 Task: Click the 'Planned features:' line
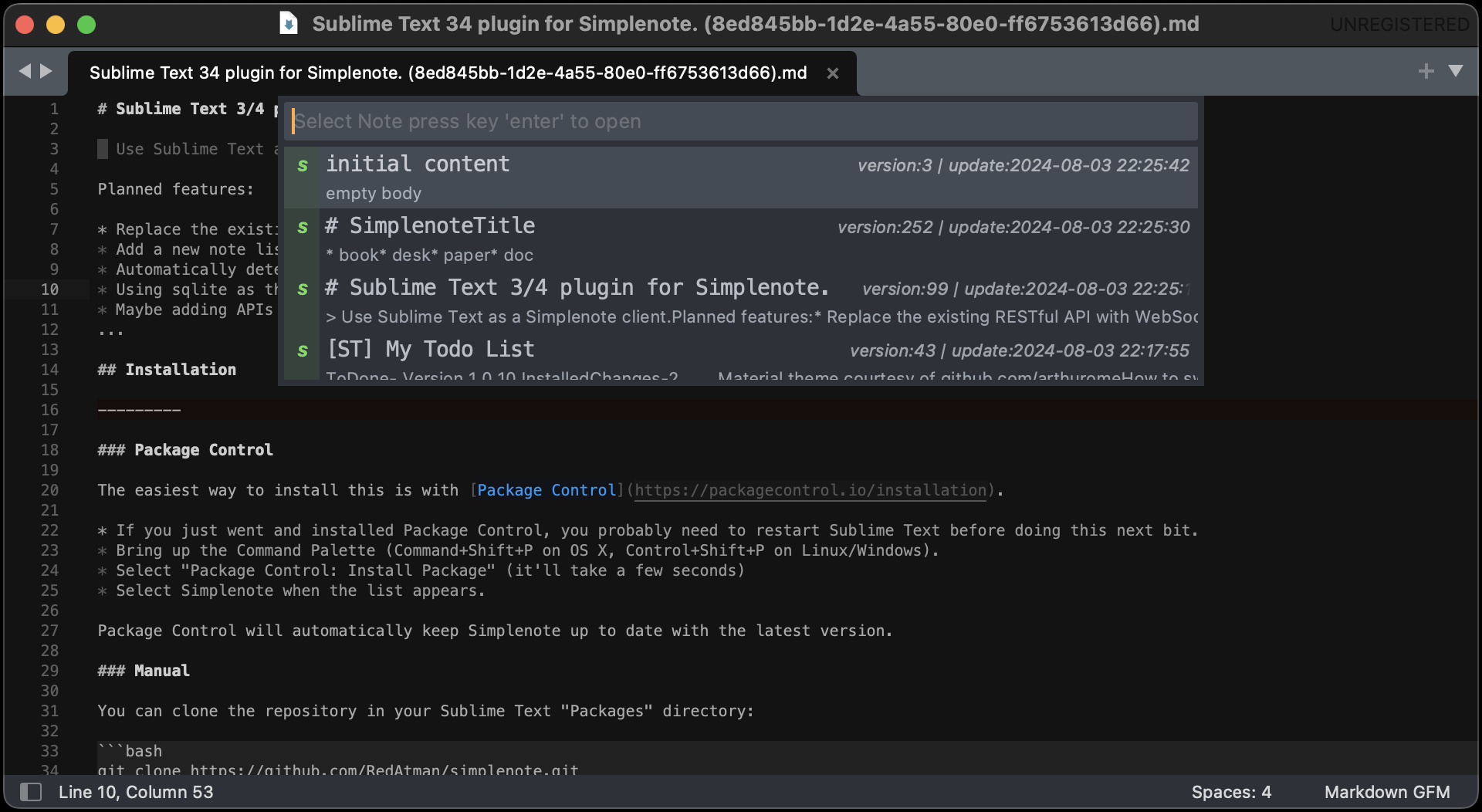[x=175, y=189]
